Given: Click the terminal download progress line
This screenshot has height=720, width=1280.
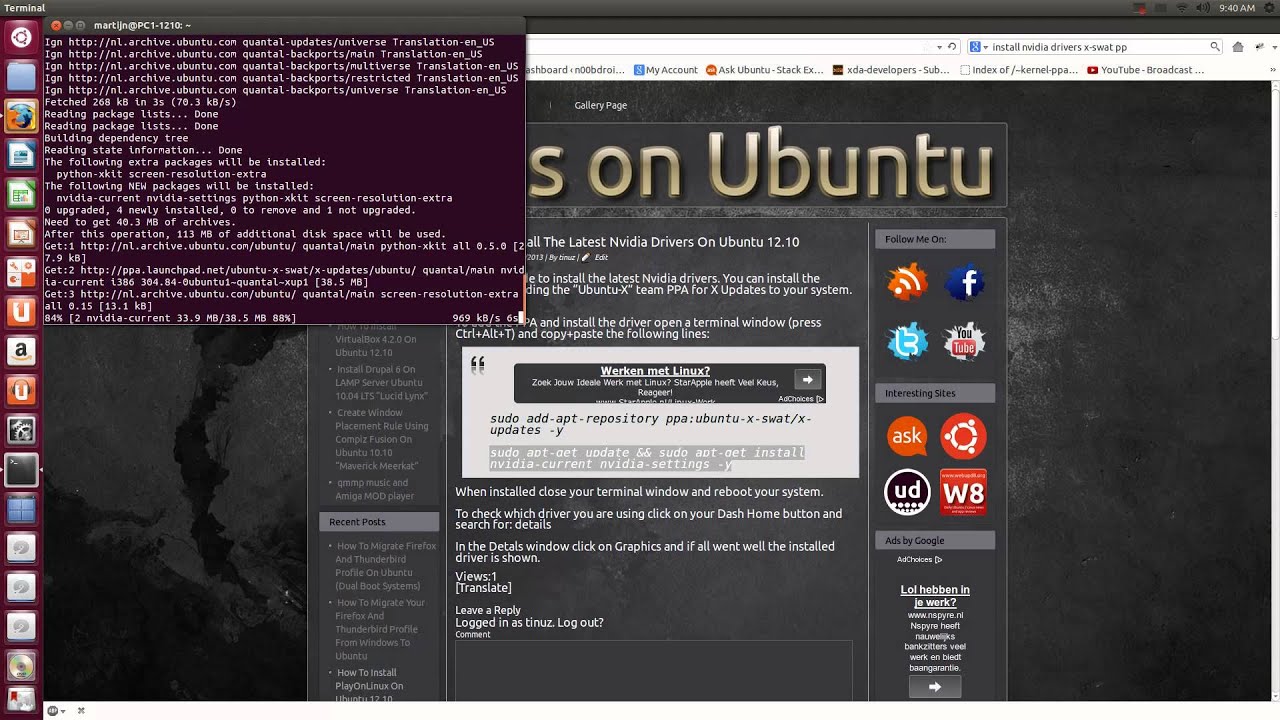Looking at the screenshot, I should click(x=283, y=318).
